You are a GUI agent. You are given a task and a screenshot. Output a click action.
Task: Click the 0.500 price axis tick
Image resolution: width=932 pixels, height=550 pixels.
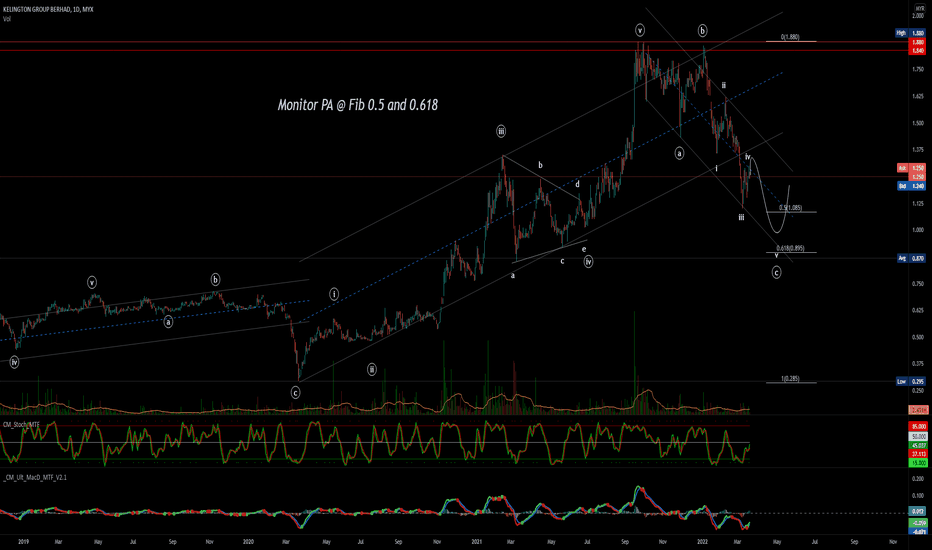point(918,337)
